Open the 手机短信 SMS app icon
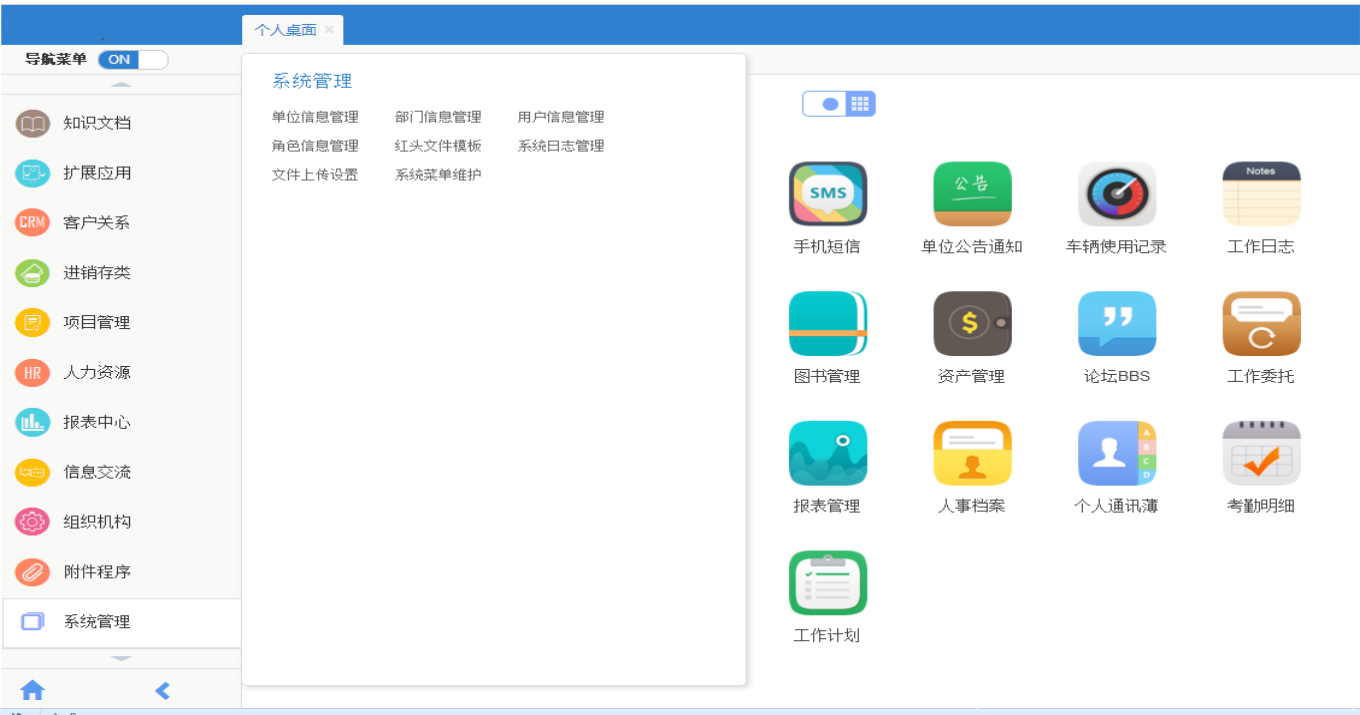Image resolution: width=1360 pixels, height=715 pixels. [x=828, y=194]
